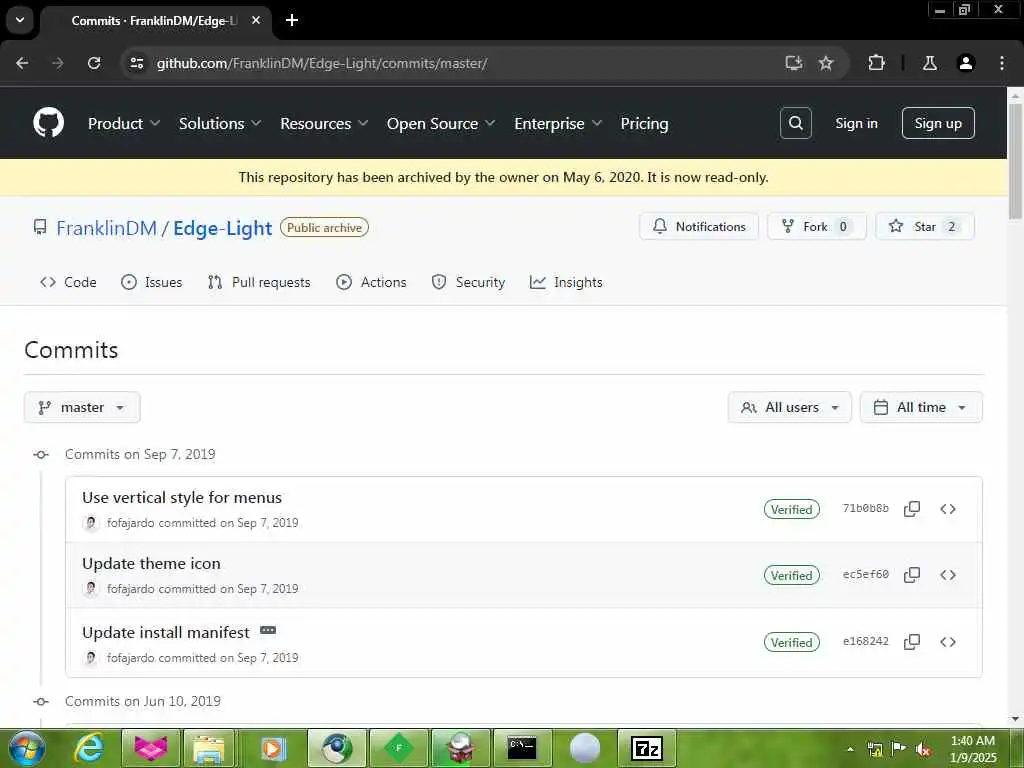The height and width of the screenshot is (768, 1024).
Task: Open FranklinDM owner profile link
Action: pos(106,228)
